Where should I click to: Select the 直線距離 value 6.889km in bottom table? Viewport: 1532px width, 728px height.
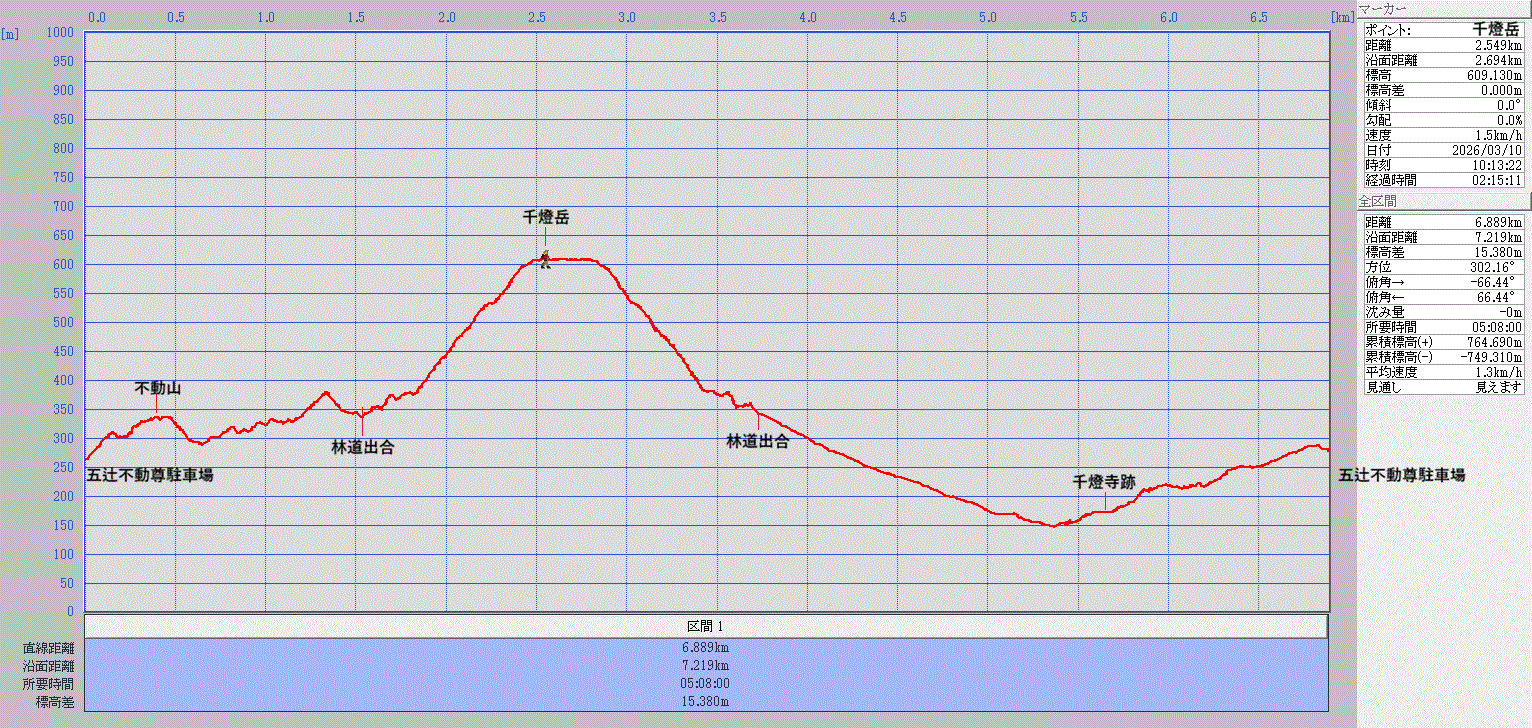click(706, 647)
